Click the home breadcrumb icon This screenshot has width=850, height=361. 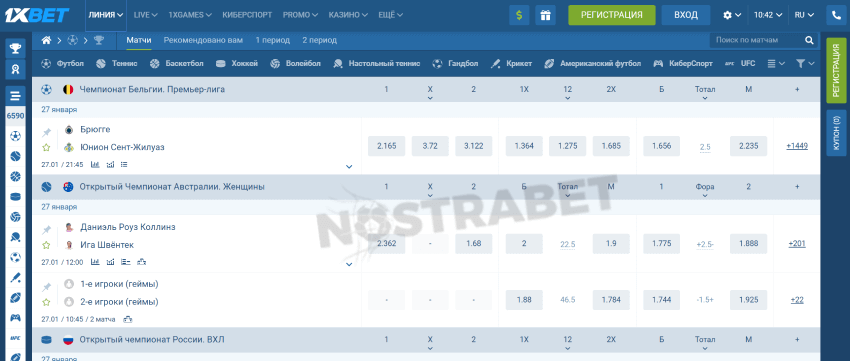[47, 40]
